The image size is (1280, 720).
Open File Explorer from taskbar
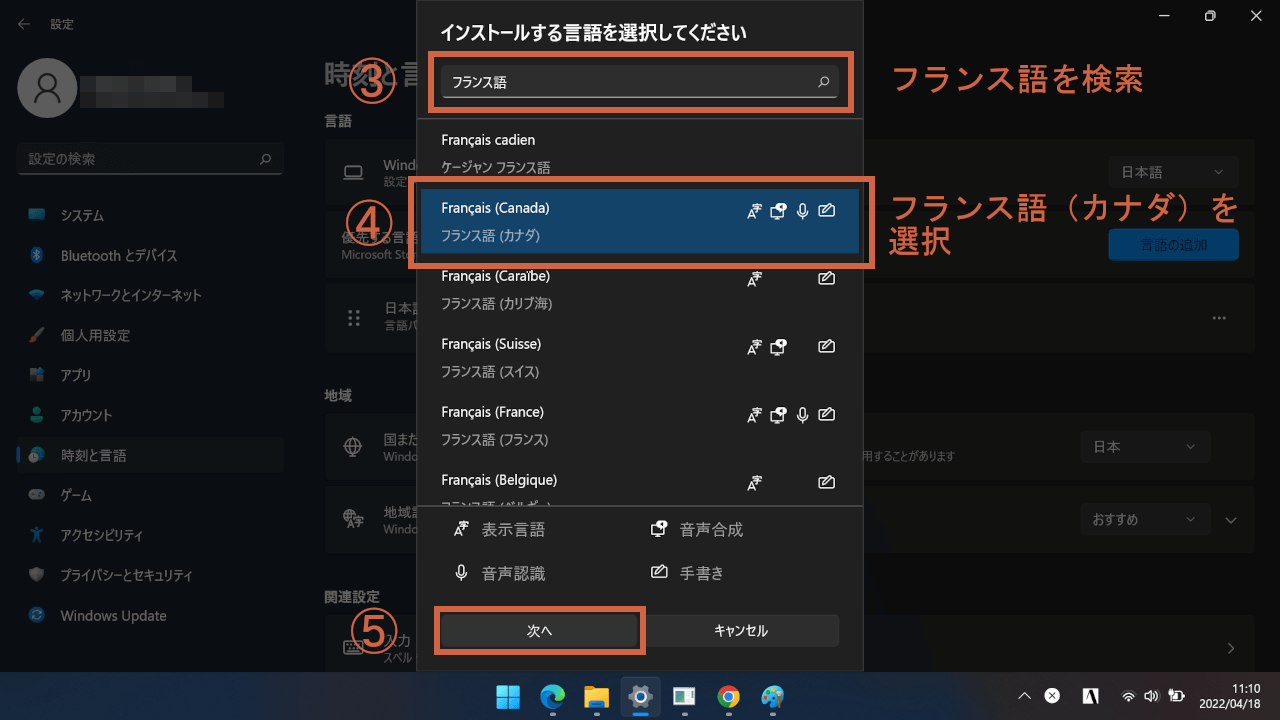tap(596, 696)
